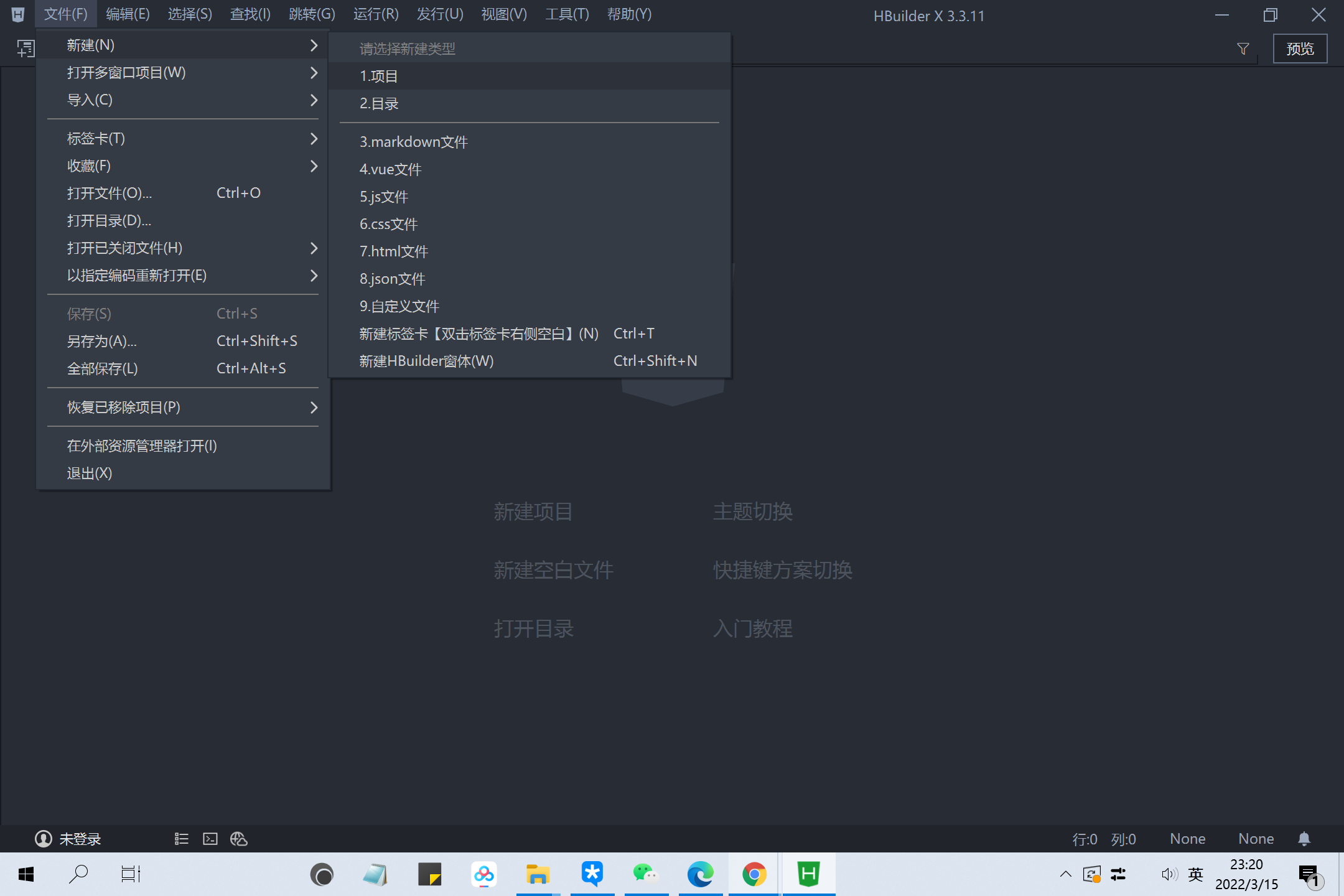This screenshot has height=896, width=1344.
Task: Open Microsoft Edge from taskbar
Action: [700, 874]
